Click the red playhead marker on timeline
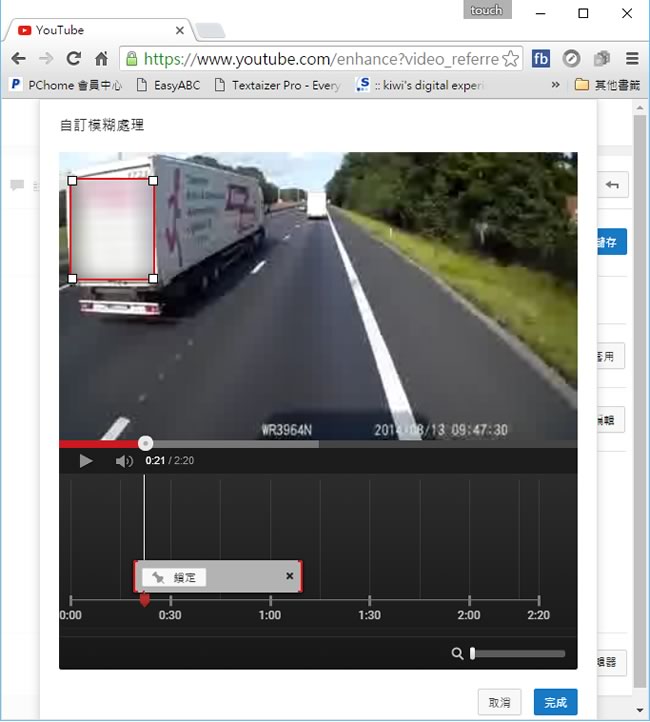 (x=144, y=600)
